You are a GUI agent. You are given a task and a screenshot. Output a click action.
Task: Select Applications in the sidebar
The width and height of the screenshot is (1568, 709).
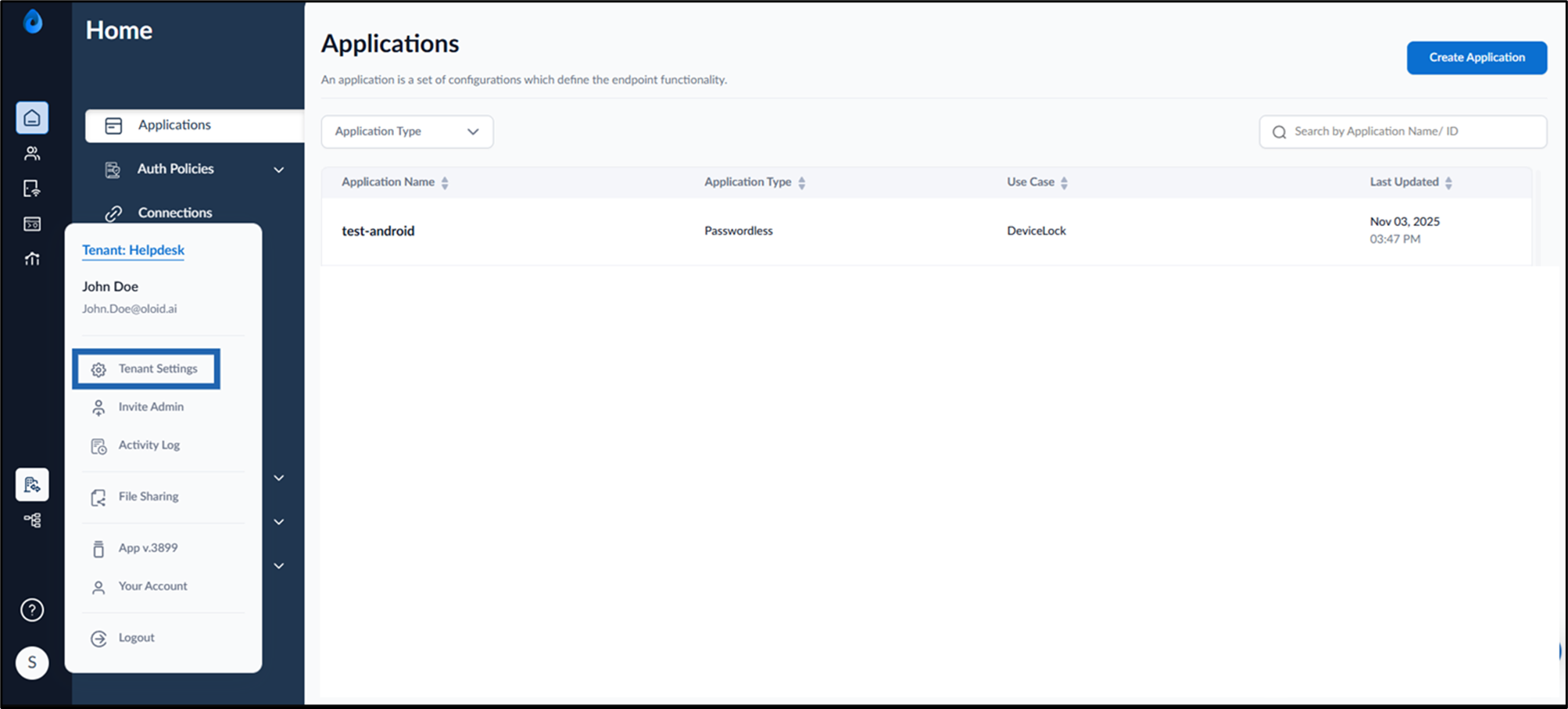click(x=195, y=125)
